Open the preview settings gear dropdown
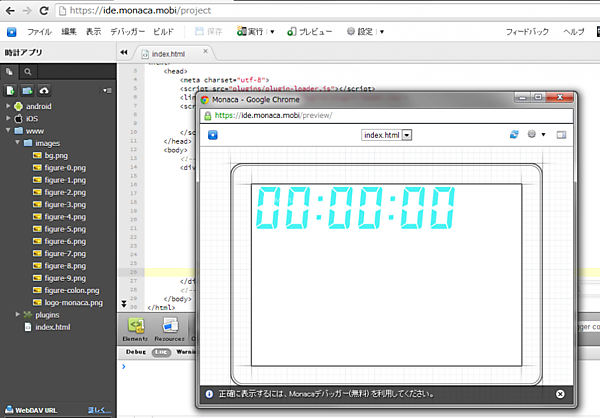This screenshot has height=418, width=600. pos(536,134)
